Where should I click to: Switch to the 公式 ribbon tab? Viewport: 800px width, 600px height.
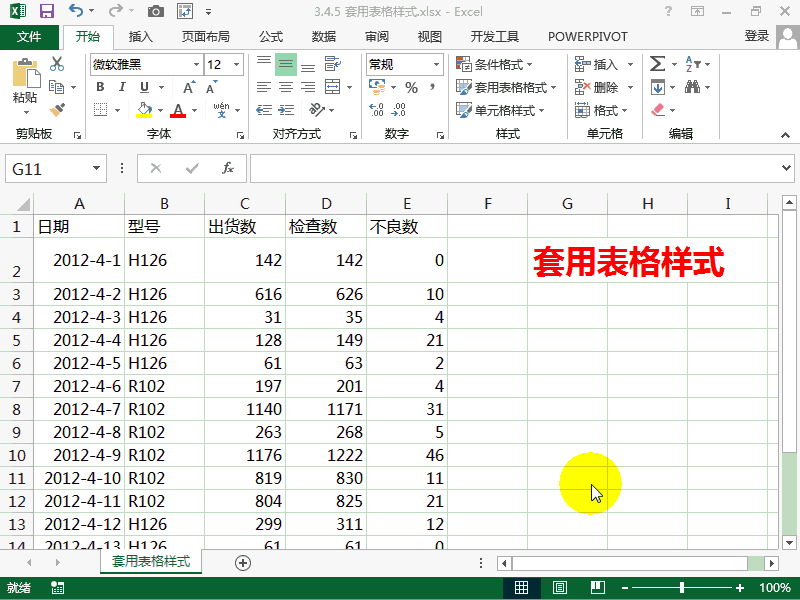coord(270,37)
